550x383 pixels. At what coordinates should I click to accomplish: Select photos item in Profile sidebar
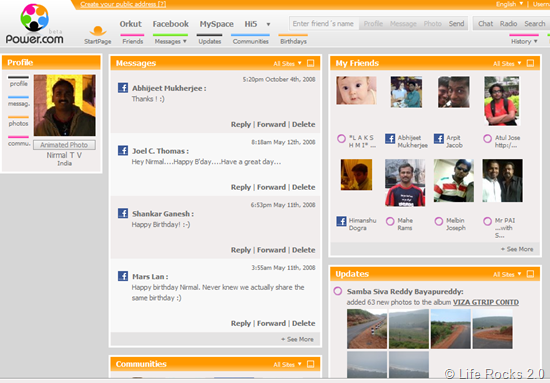pos(18,122)
